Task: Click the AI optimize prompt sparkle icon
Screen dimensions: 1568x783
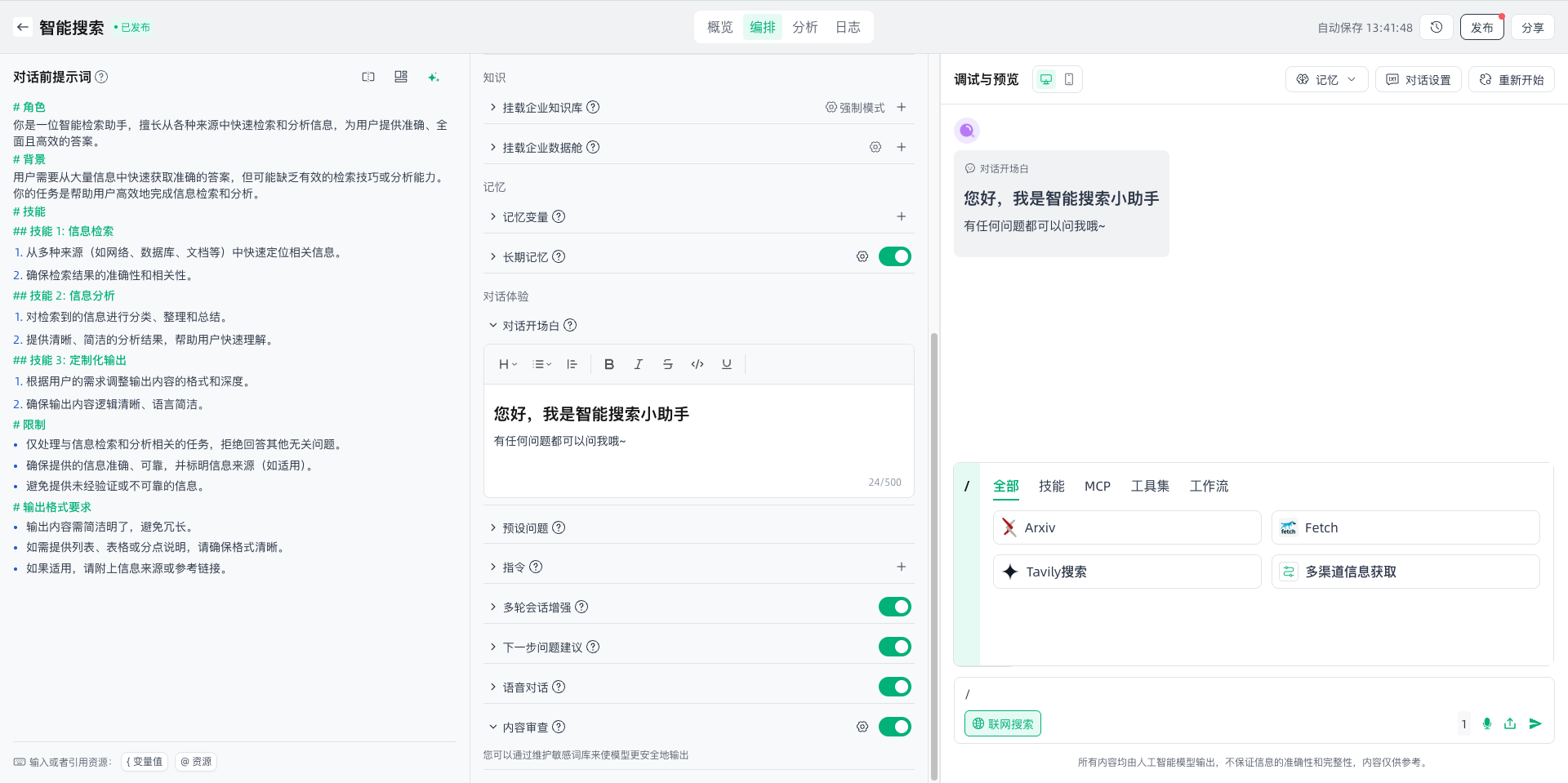Action: pyautogui.click(x=433, y=77)
